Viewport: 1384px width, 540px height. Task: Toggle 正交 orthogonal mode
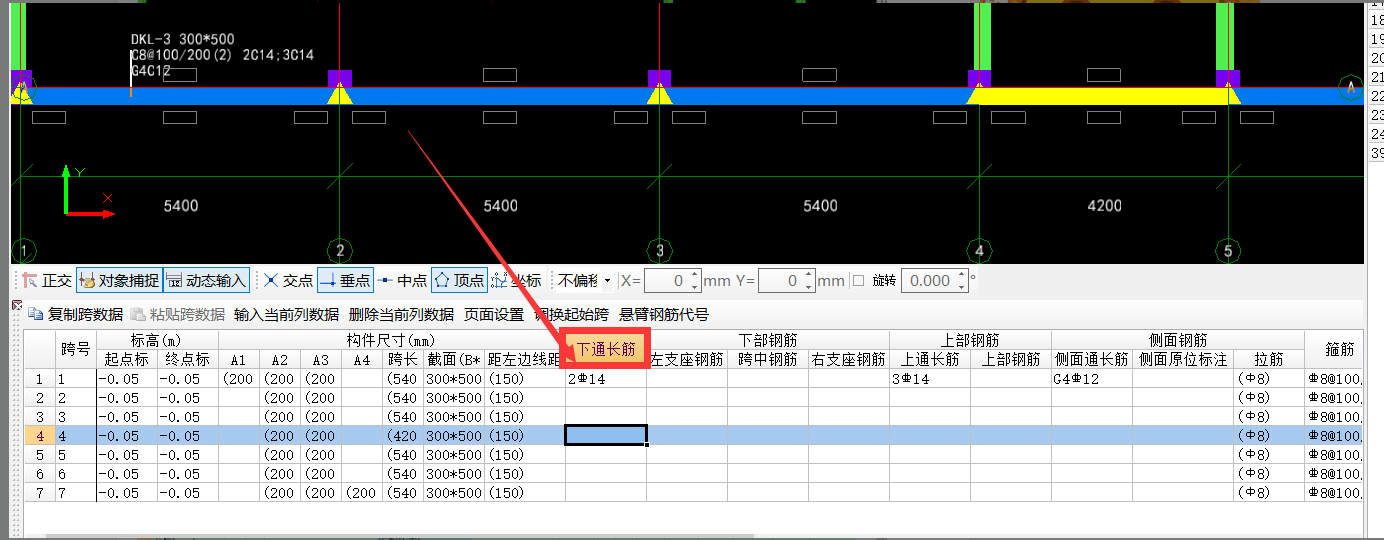coord(46,281)
